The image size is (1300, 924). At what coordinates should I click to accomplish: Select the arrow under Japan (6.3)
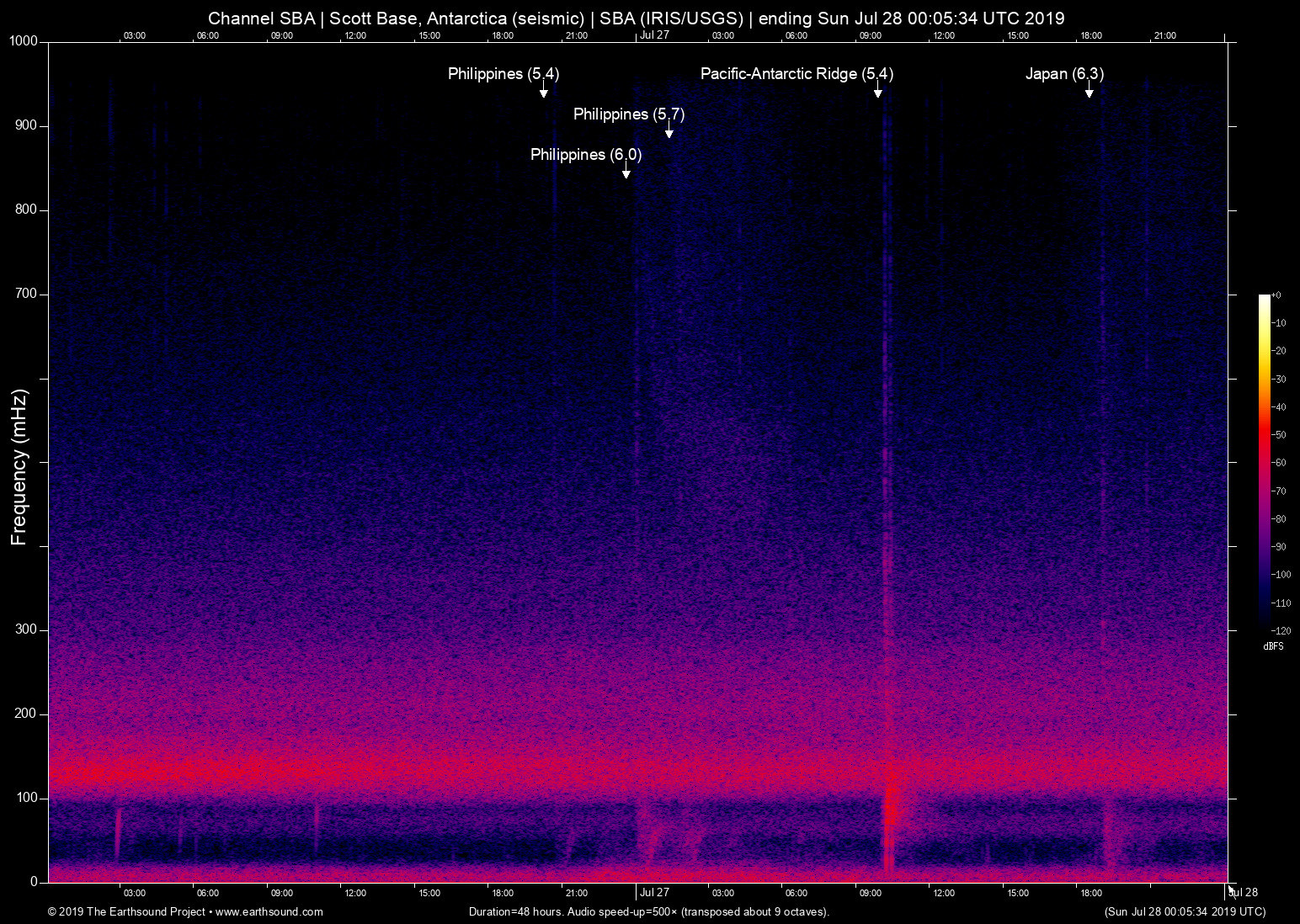pyautogui.click(x=1090, y=91)
